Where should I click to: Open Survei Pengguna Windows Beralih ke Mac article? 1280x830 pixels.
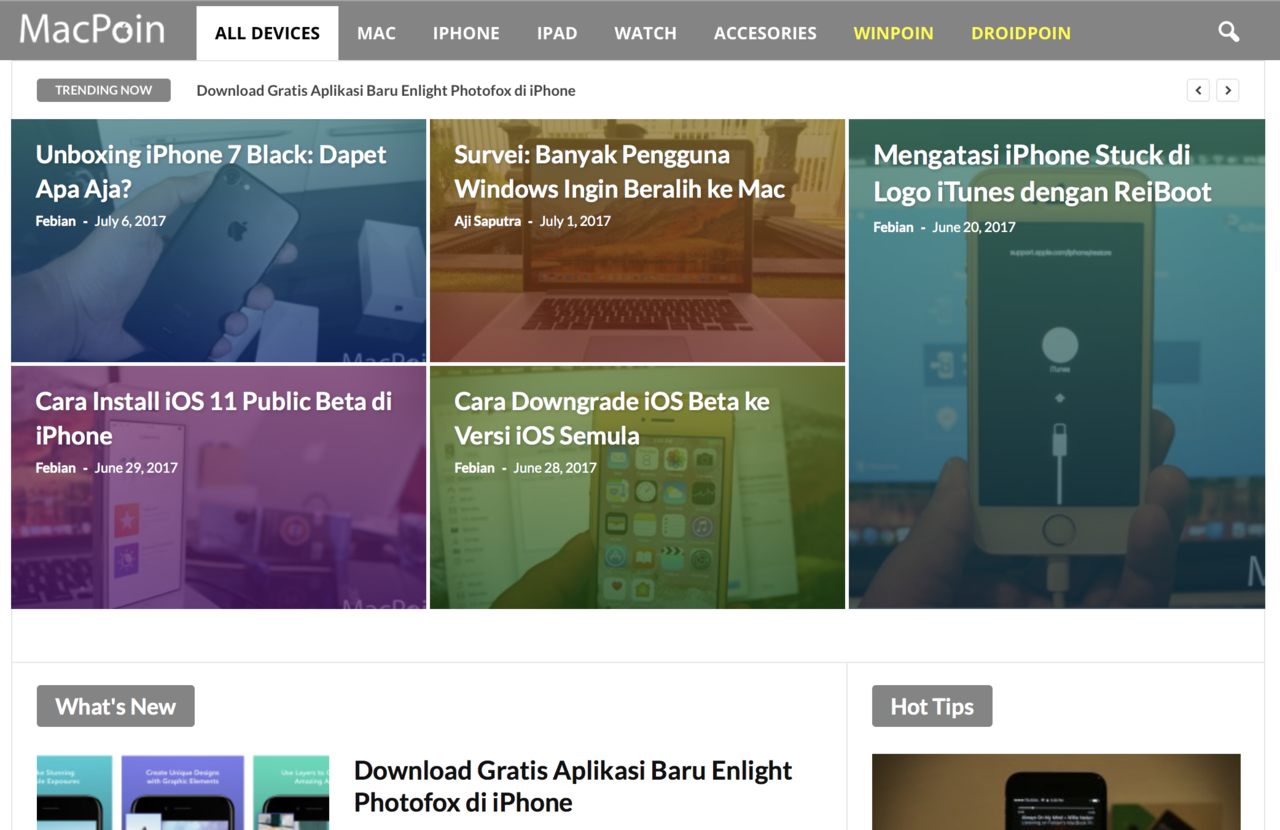coord(620,171)
